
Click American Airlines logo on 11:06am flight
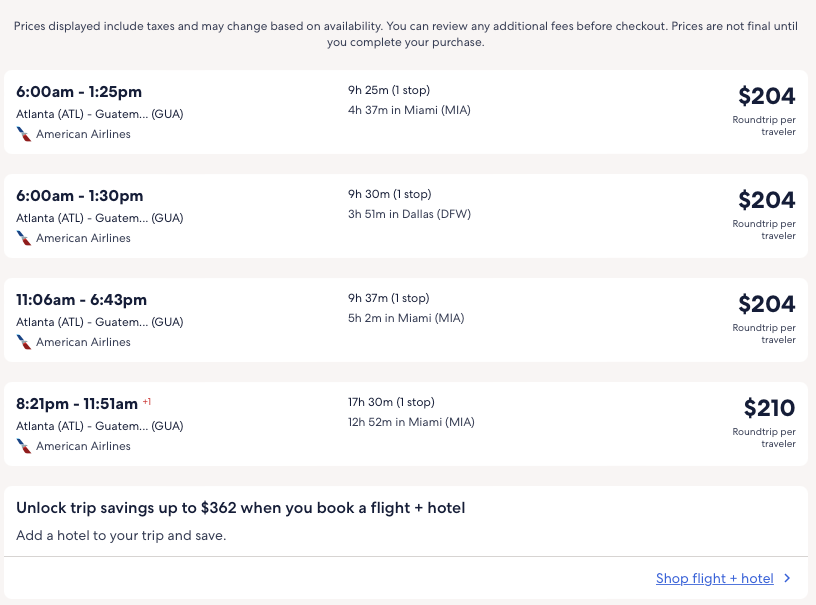tap(24, 342)
